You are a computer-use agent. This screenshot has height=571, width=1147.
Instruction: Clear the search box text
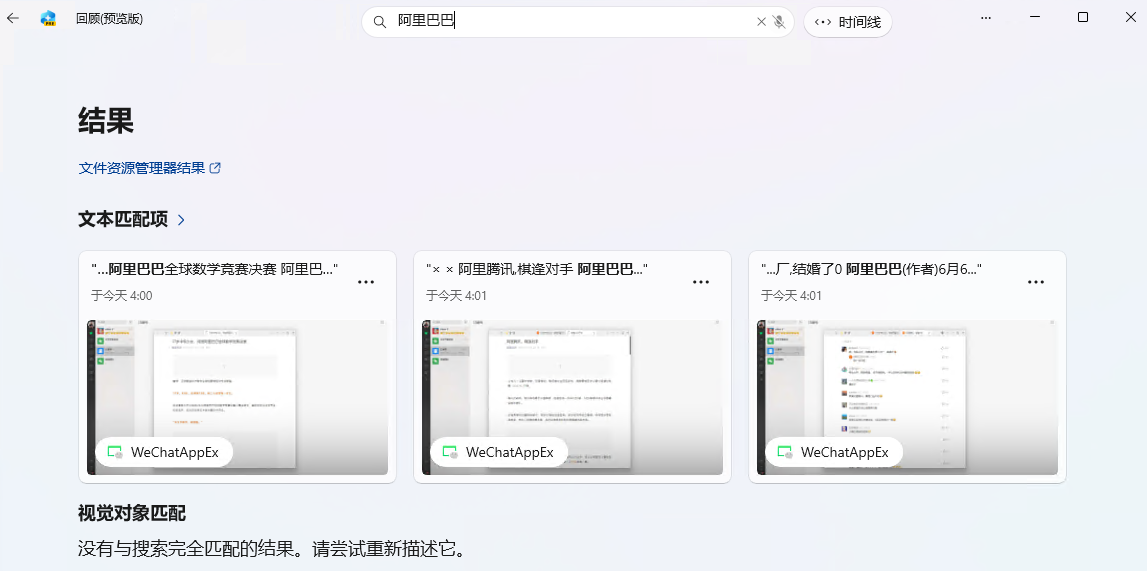[761, 22]
